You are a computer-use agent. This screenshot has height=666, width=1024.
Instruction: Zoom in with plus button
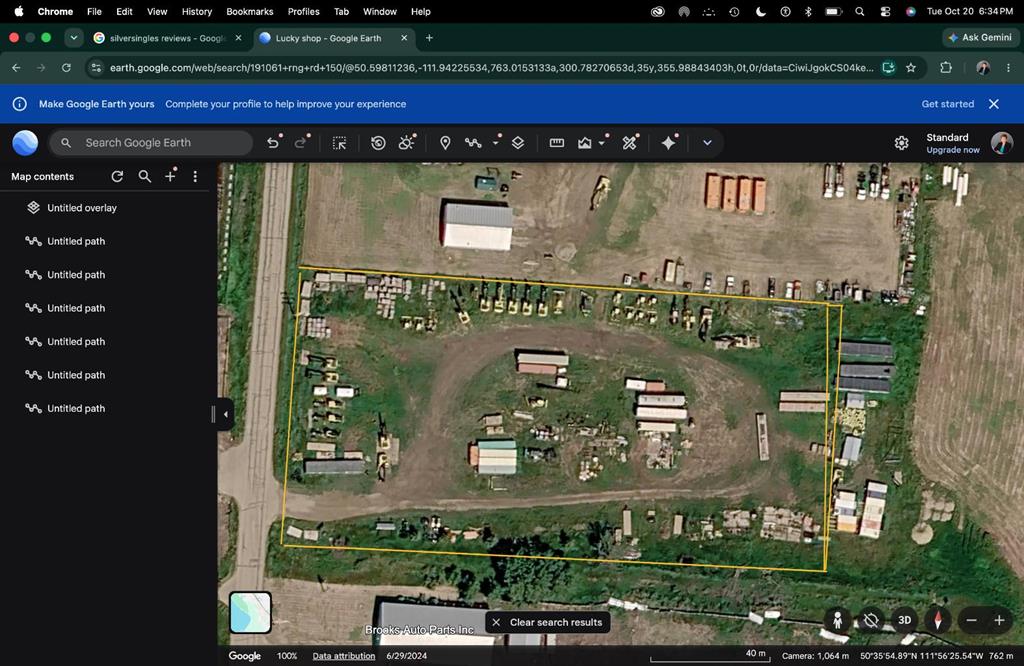(x=999, y=620)
